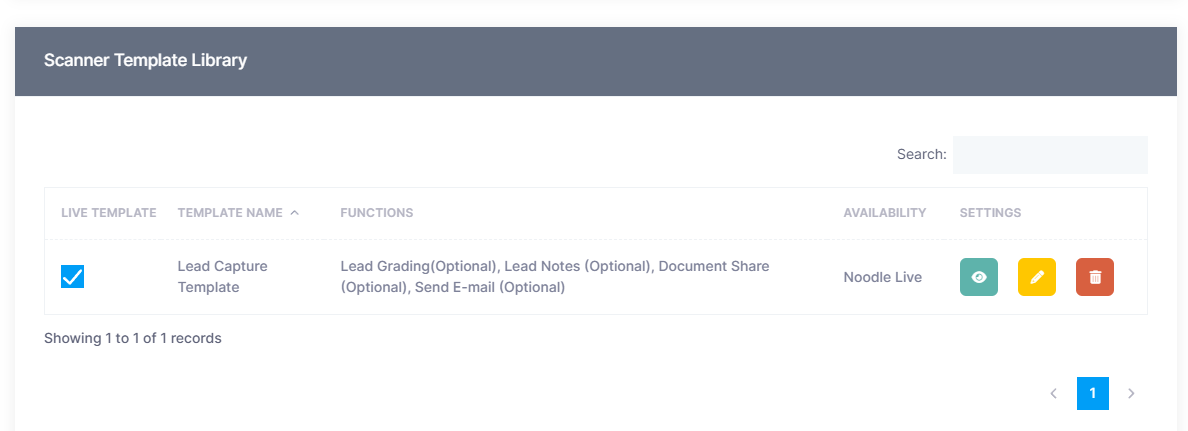Preview the Lead Capture Template with eye icon
This screenshot has width=1188, height=431.
978,277
